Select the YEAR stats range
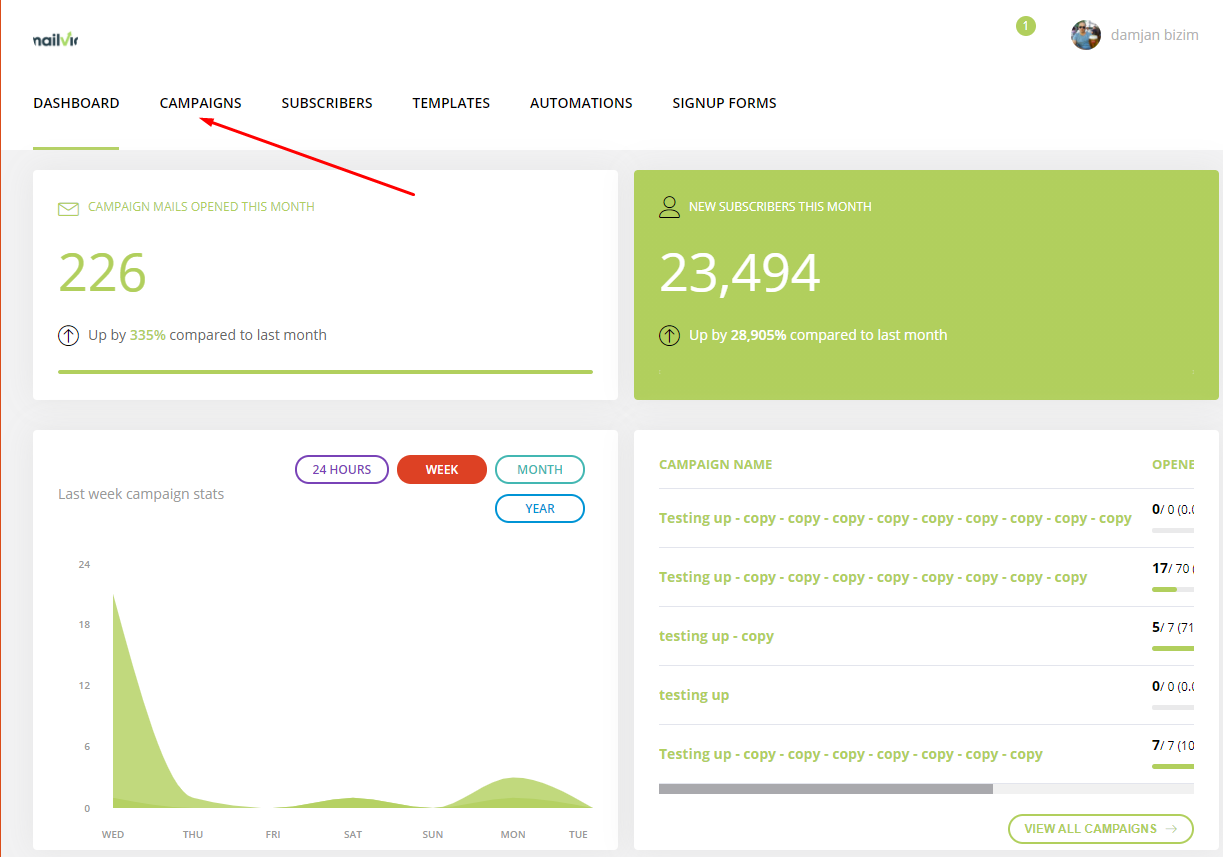This screenshot has height=857, width=1223. pyautogui.click(x=540, y=509)
